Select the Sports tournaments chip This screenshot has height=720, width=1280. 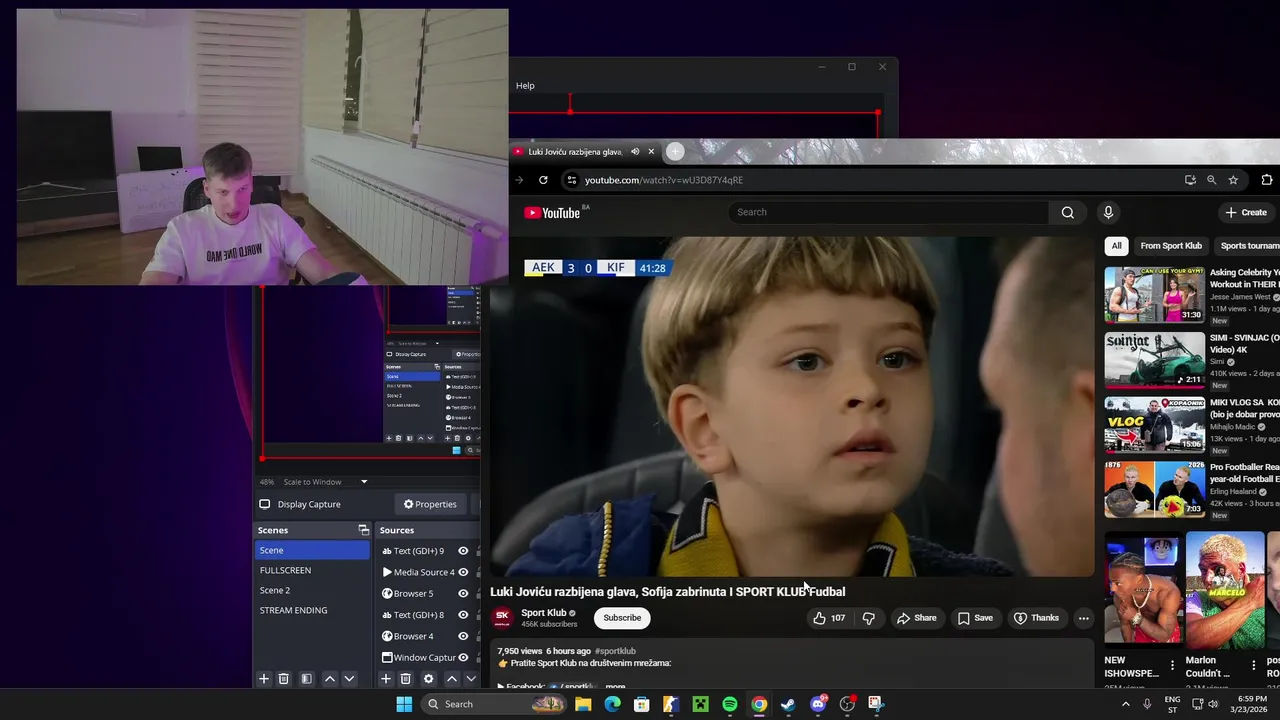[x=1249, y=246]
